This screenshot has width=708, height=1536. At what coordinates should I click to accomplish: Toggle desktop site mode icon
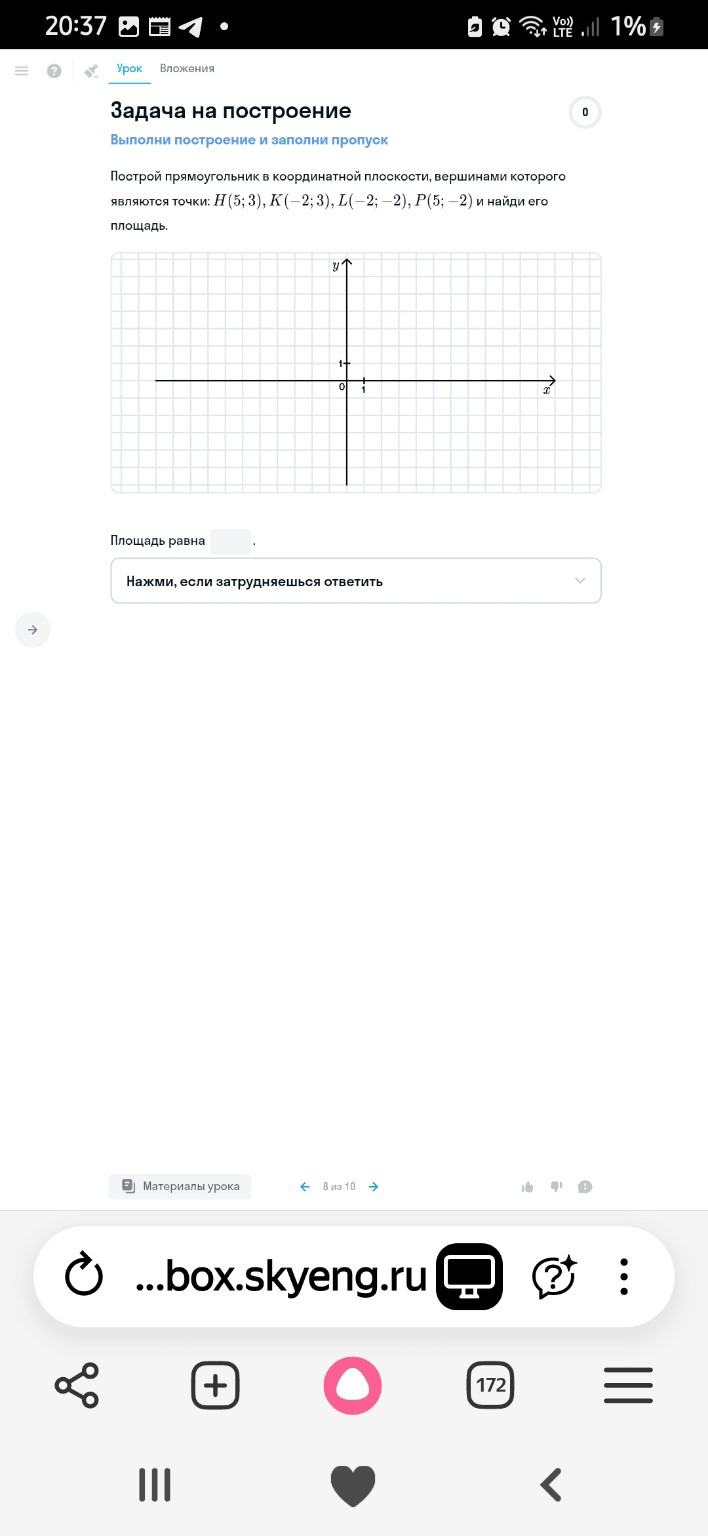click(469, 1276)
